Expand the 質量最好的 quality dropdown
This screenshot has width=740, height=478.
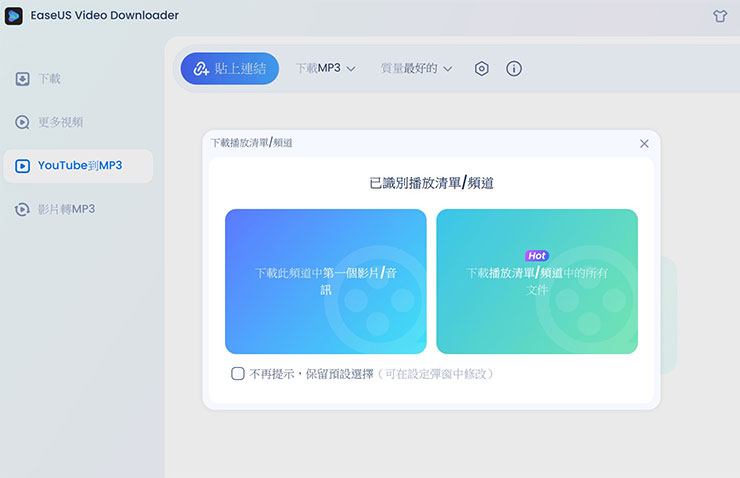click(416, 68)
